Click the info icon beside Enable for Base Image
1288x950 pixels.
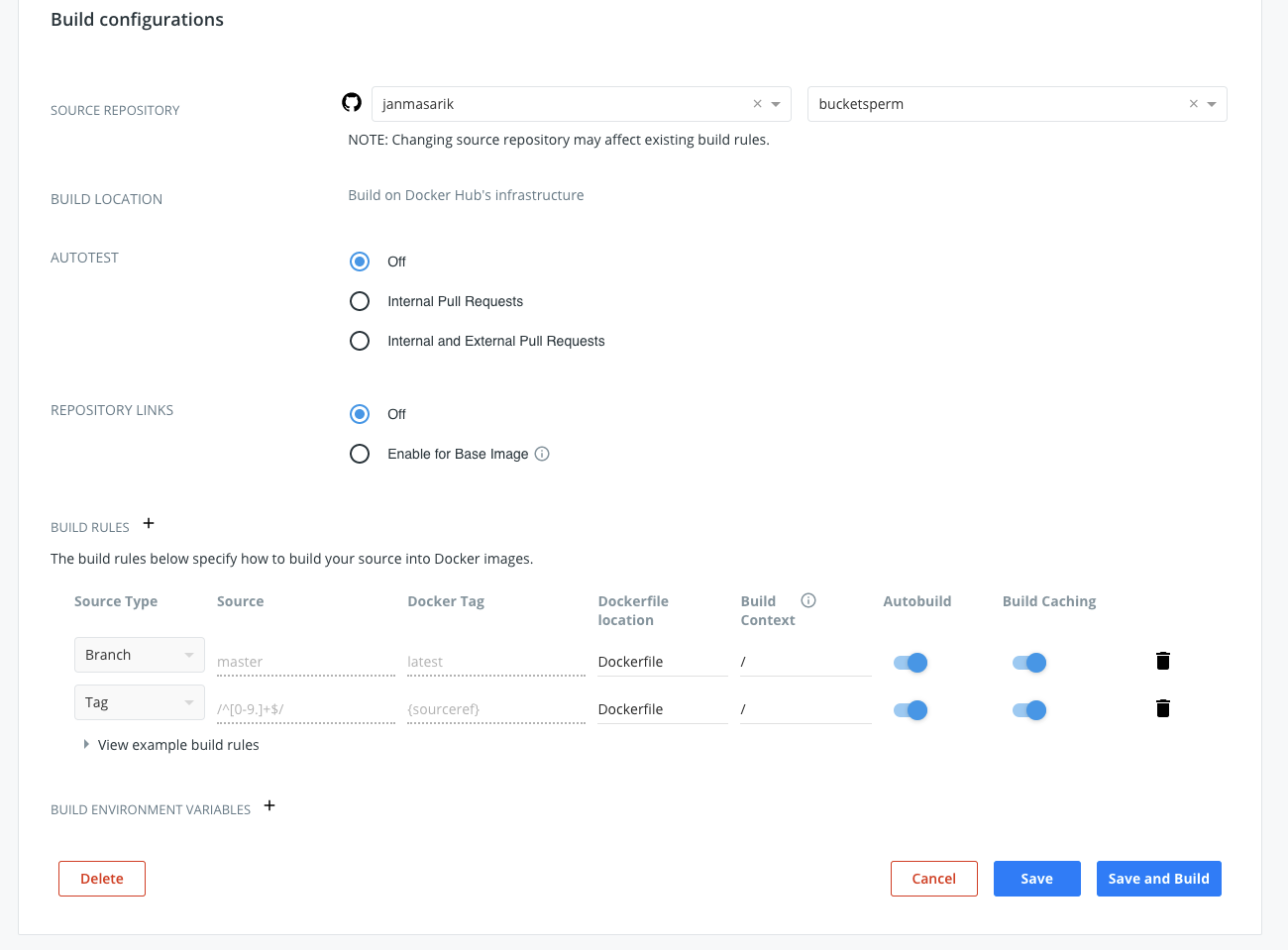pos(541,453)
